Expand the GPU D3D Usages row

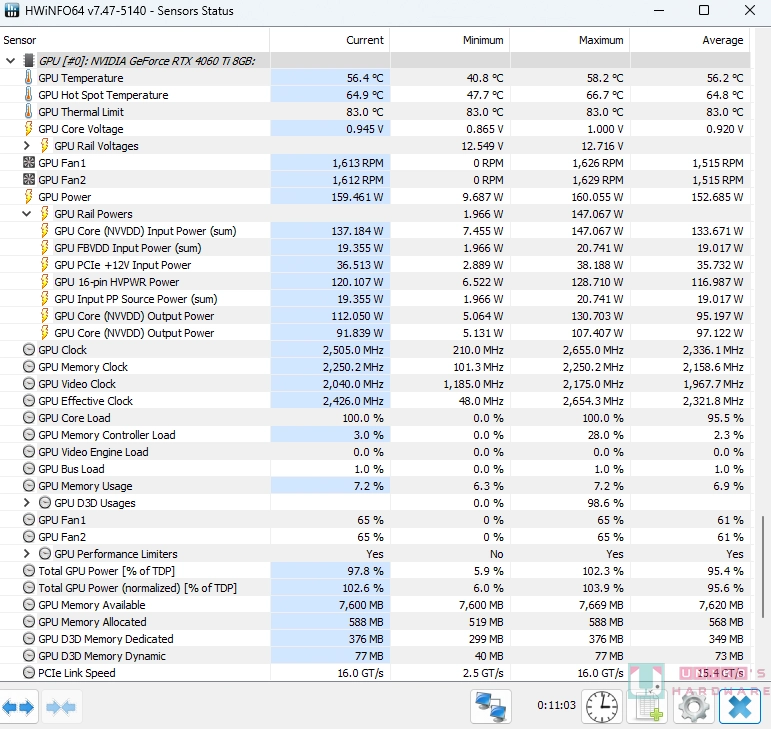(x=27, y=503)
